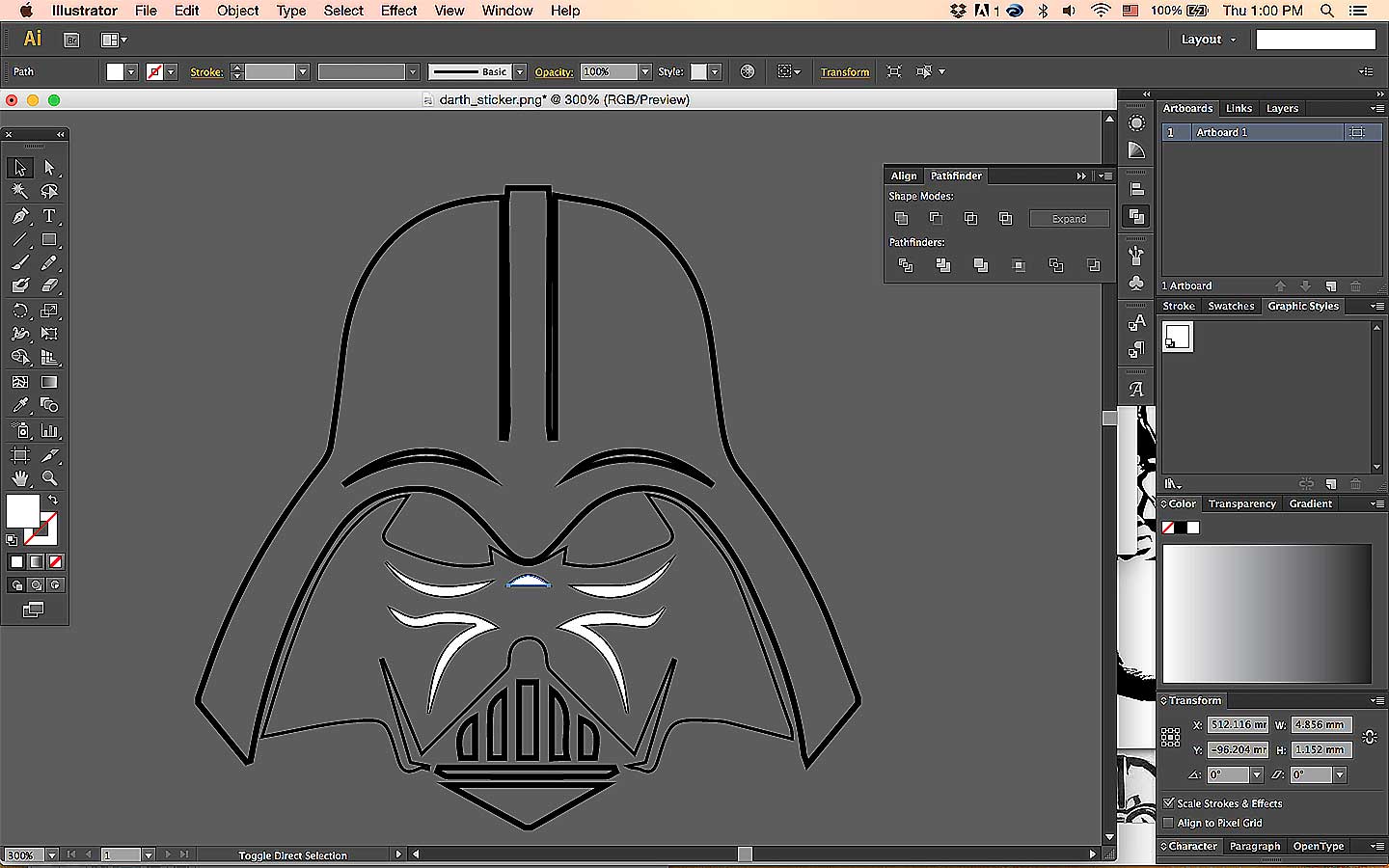
Task: Open the Artboards panel flyout menu
Action: pos(1376,108)
